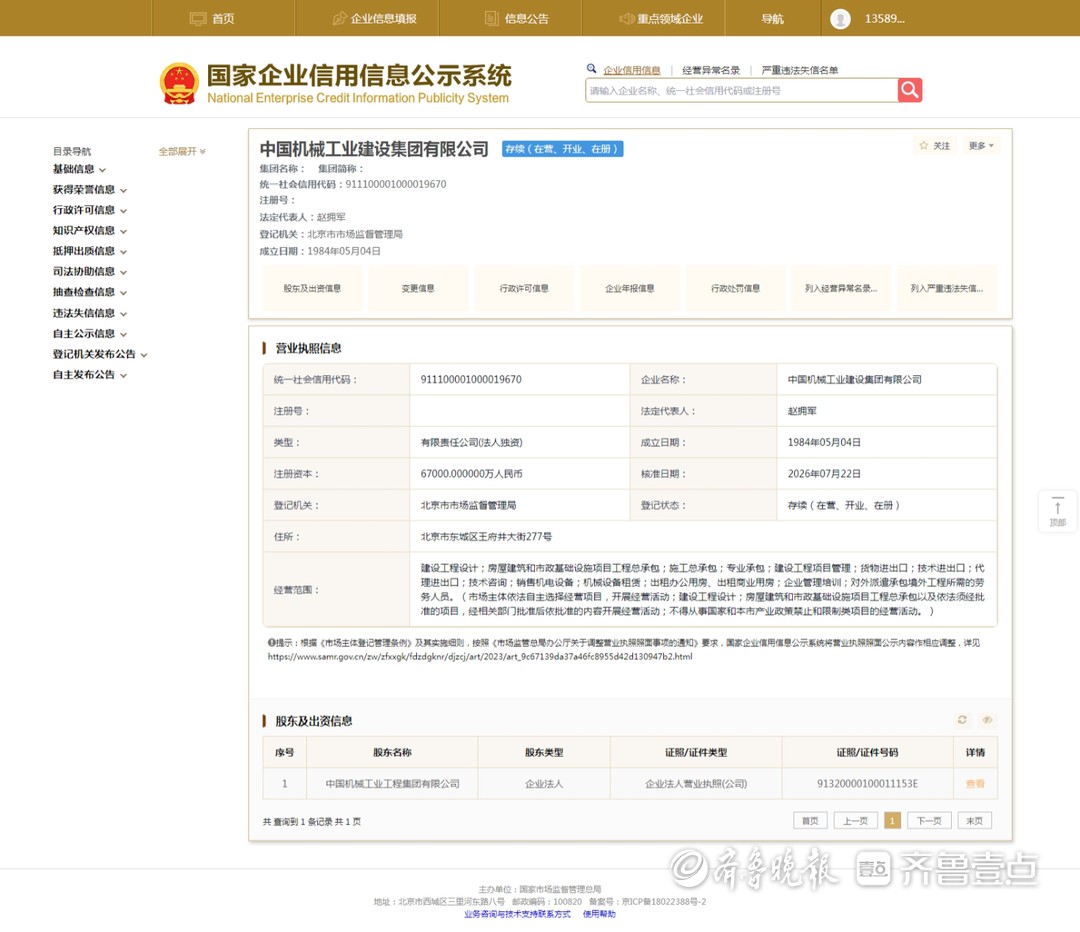Open the 企业年报信息 quick-link tab

coord(630,288)
